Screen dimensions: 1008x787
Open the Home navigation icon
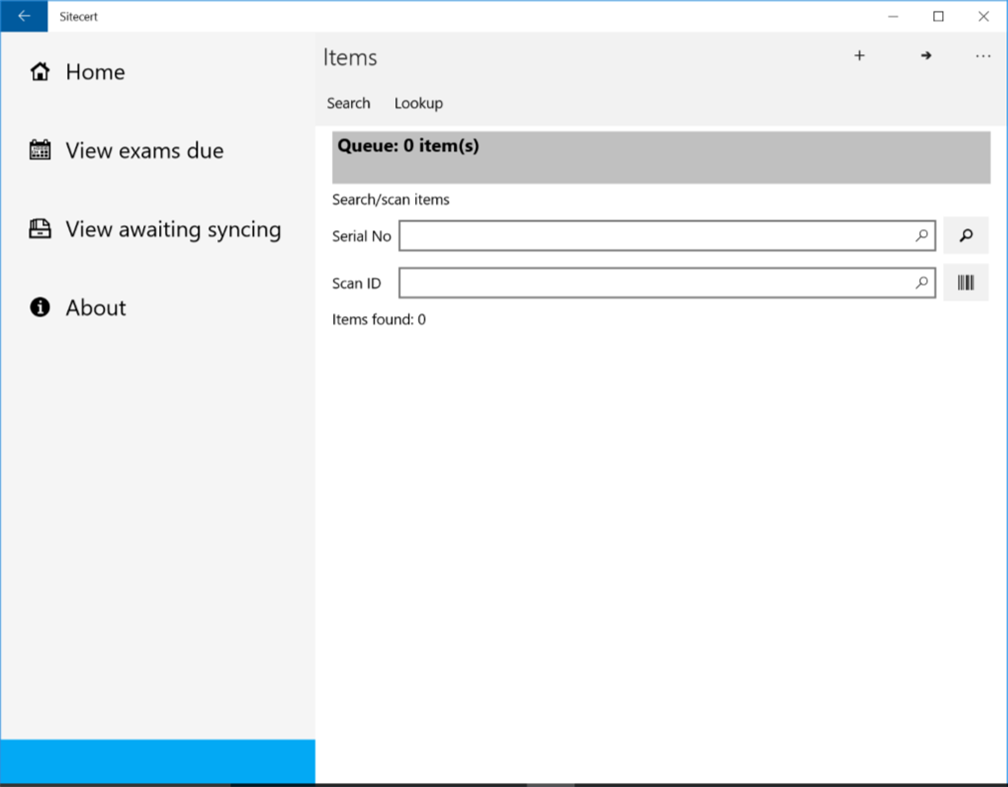click(39, 71)
